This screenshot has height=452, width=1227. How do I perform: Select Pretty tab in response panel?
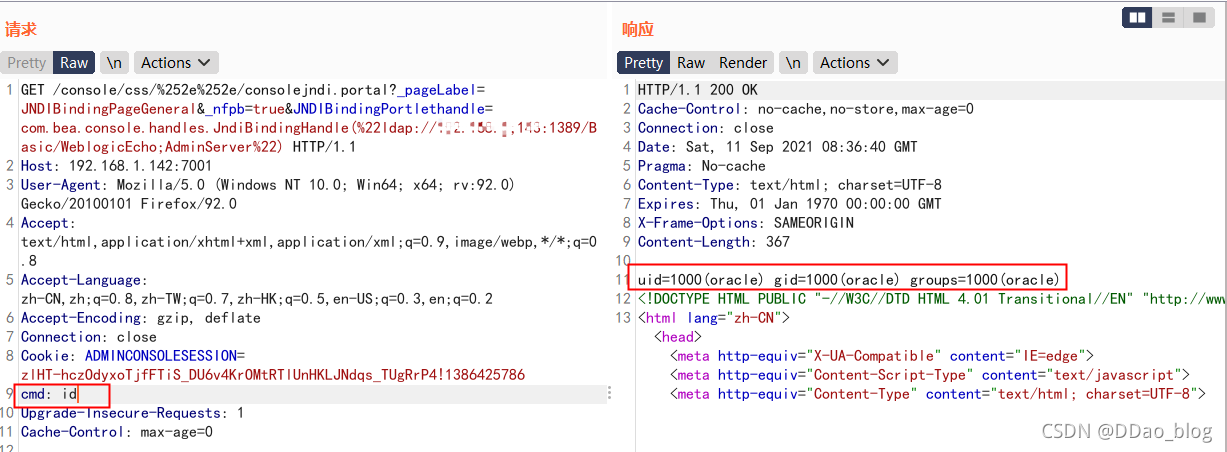coord(643,62)
